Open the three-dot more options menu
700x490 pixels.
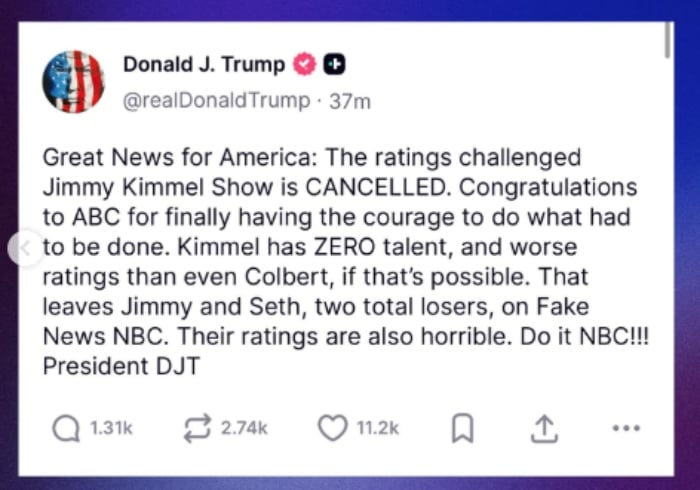point(625,428)
